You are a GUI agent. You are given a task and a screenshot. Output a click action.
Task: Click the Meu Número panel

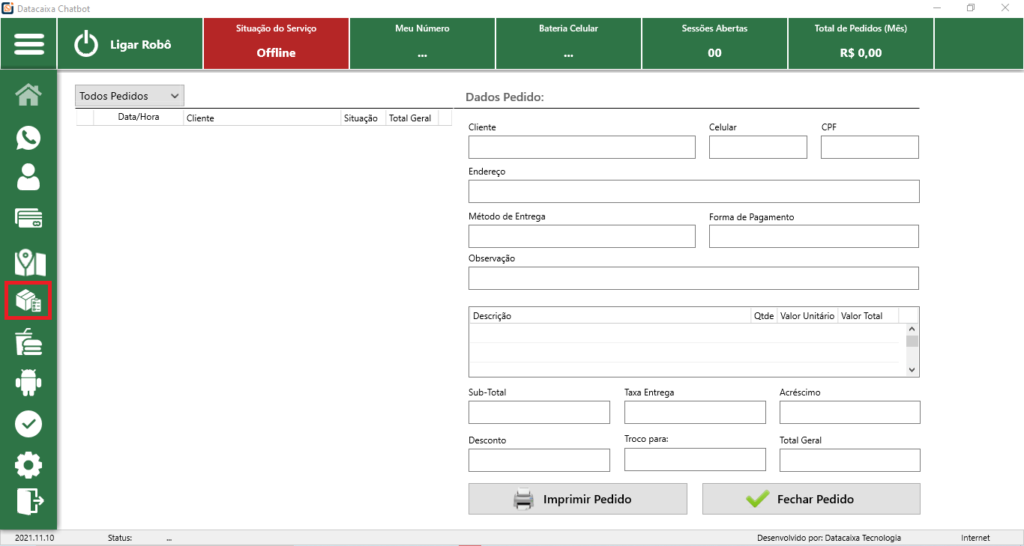423,44
